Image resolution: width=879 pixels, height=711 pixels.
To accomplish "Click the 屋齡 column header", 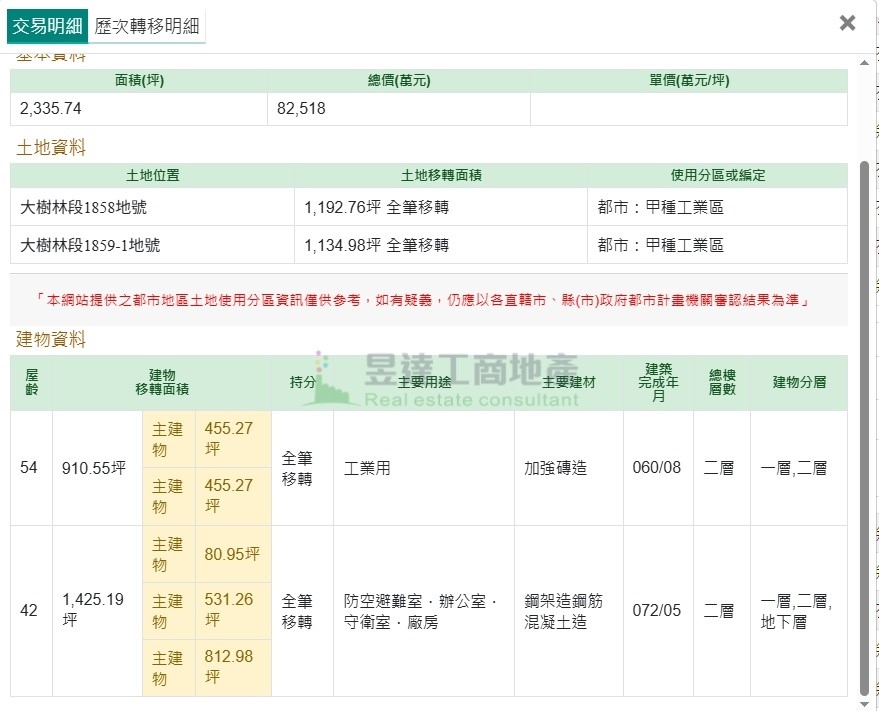I will (31, 382).
